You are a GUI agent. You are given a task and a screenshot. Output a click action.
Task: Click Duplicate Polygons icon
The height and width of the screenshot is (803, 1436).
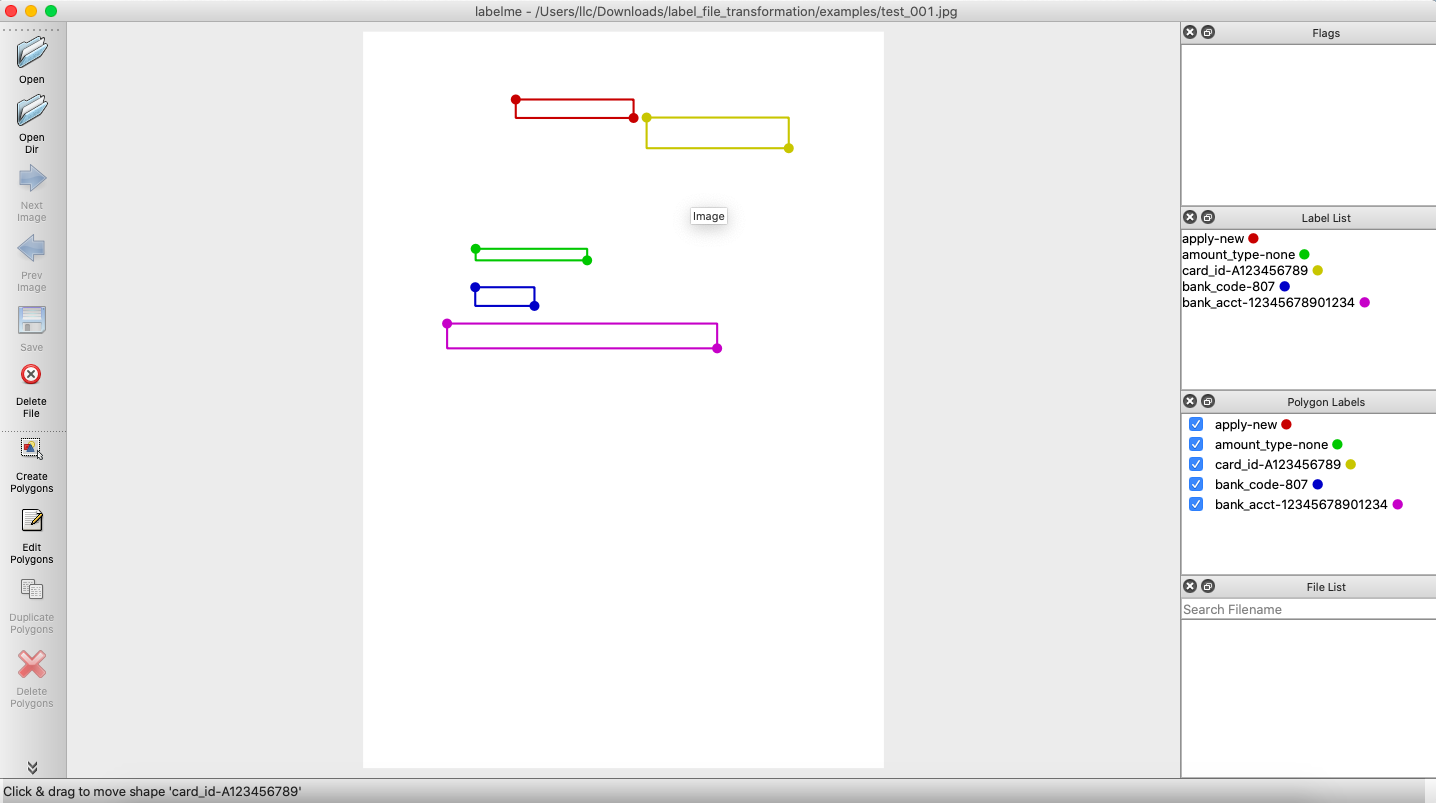coord(31,590)
